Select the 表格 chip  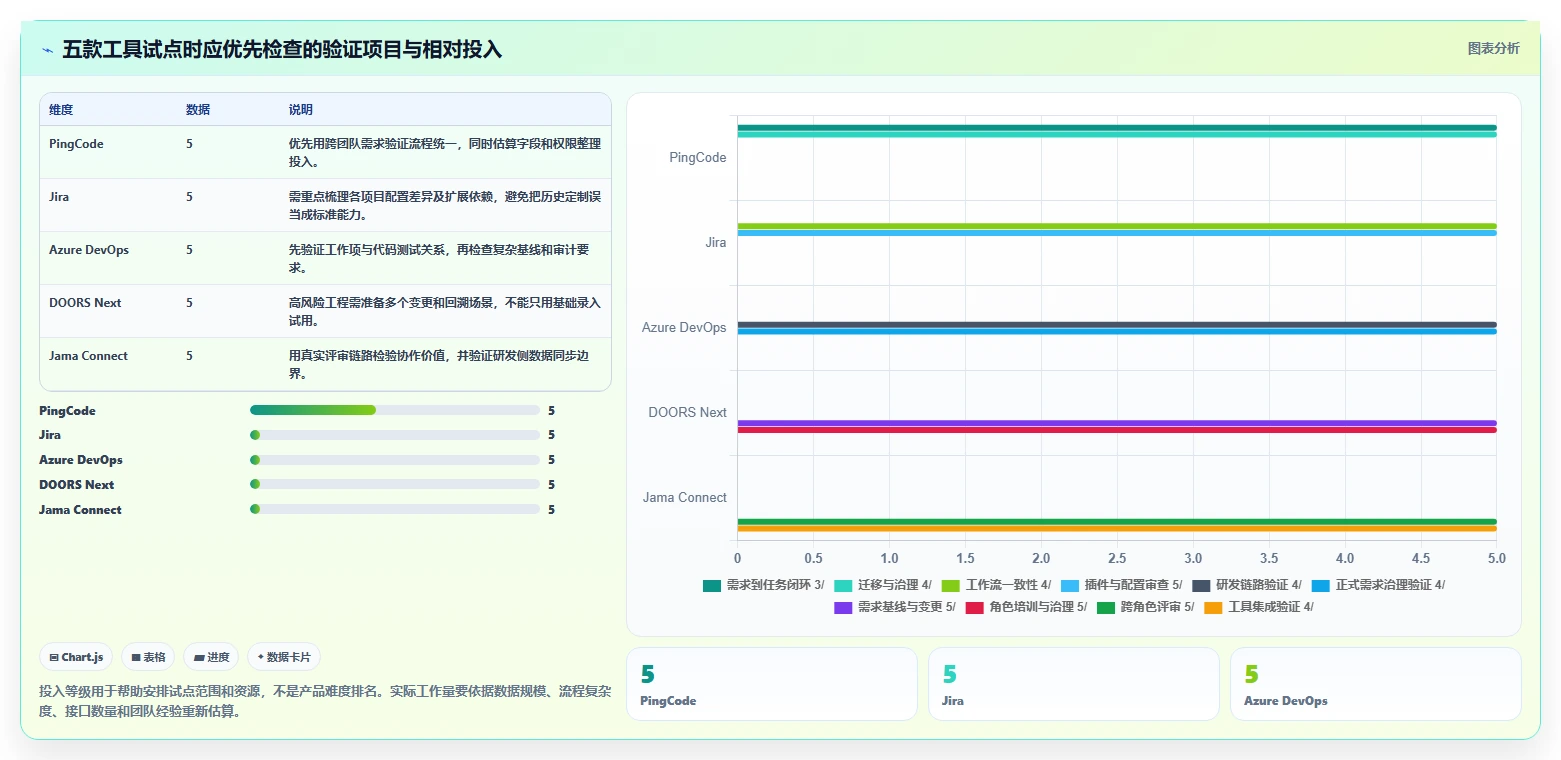click(x=148, y=657)
